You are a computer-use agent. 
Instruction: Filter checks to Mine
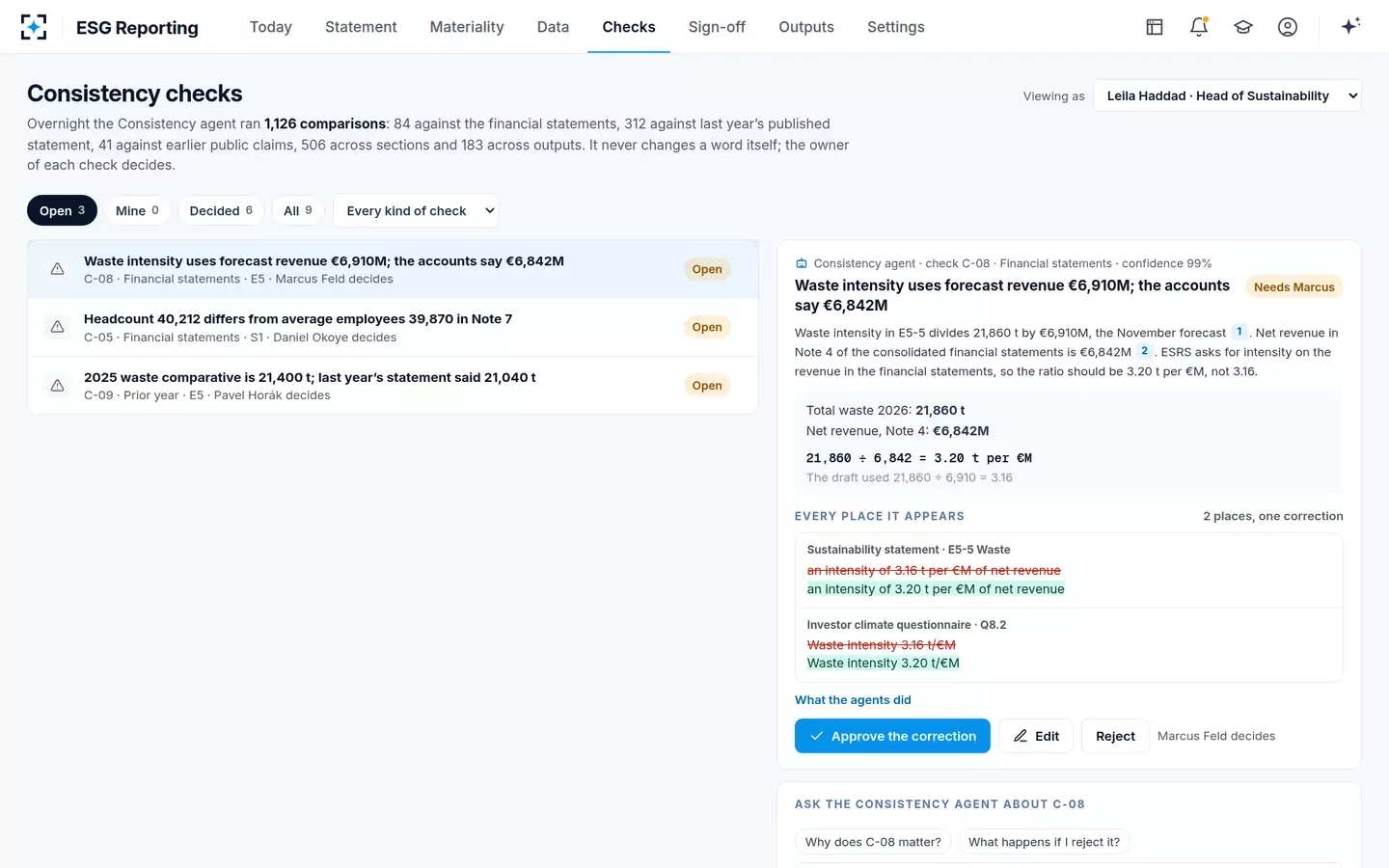pyautogui.click(x=137, y=210)
